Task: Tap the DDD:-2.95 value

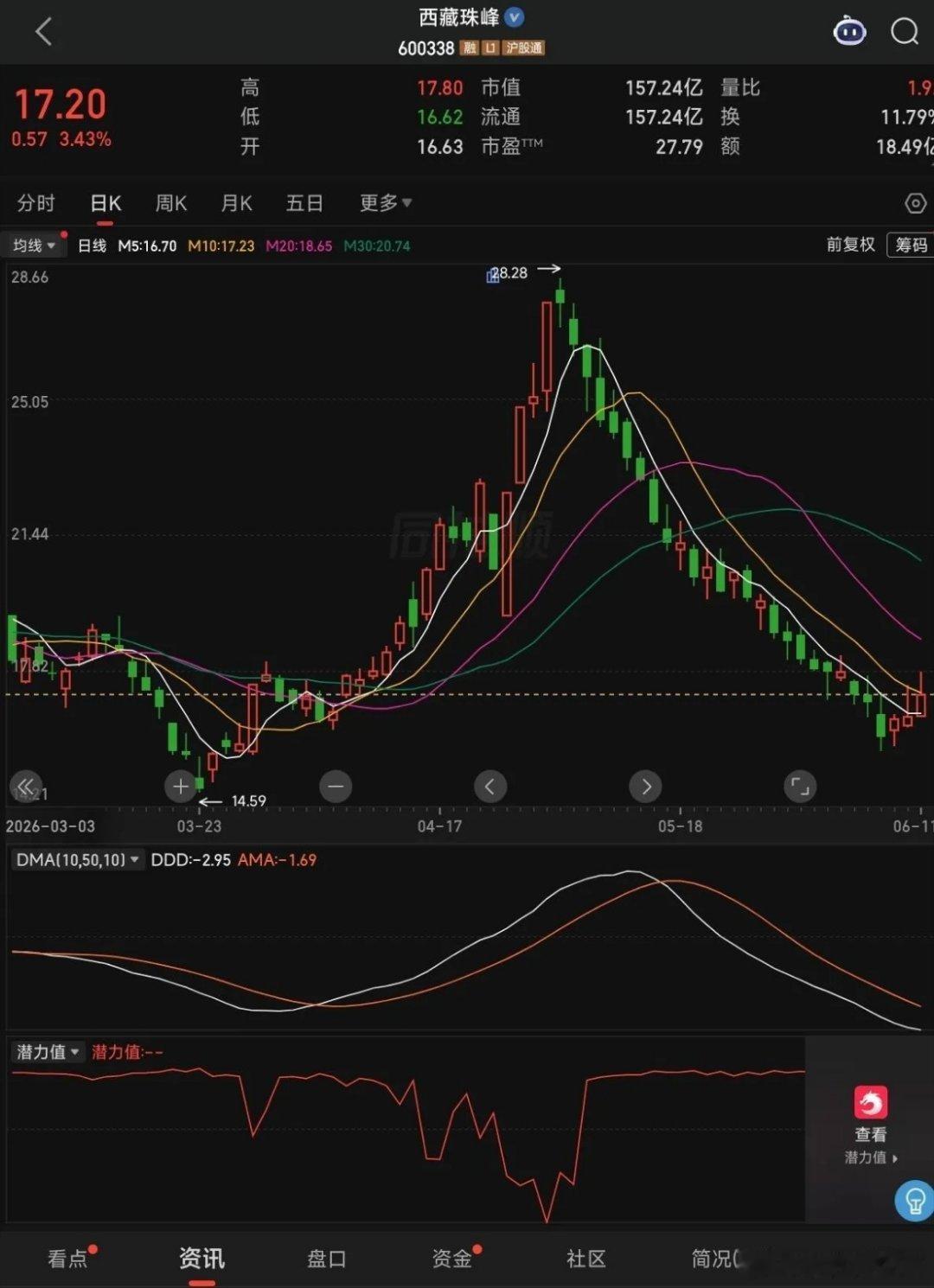Action: tap(190, 860)
